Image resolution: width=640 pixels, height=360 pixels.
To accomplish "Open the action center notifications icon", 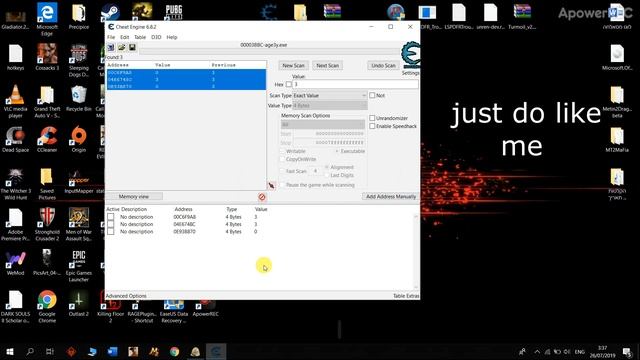I will coord(627,351).
